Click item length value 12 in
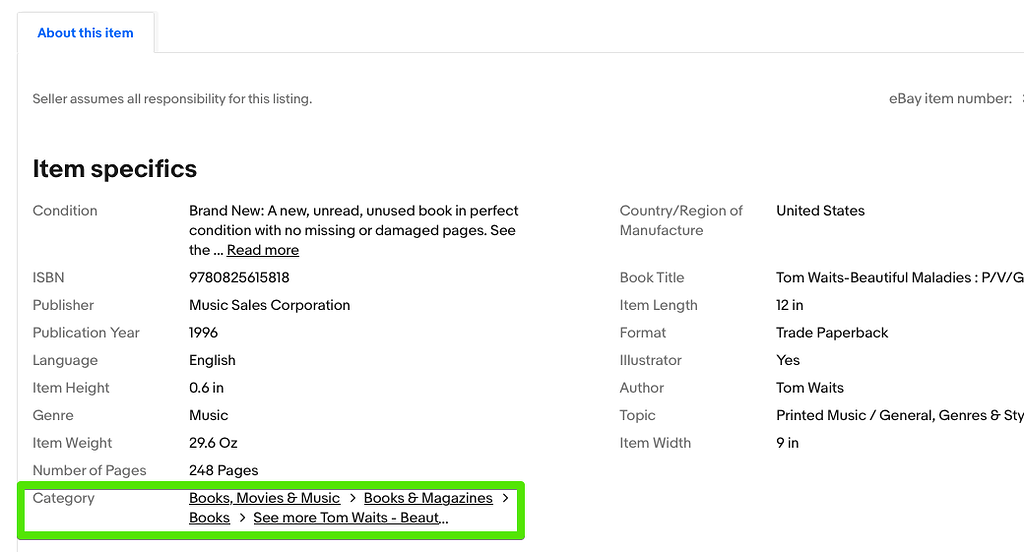The height and width of the screenshot is (552, 1024). point(790,305)
